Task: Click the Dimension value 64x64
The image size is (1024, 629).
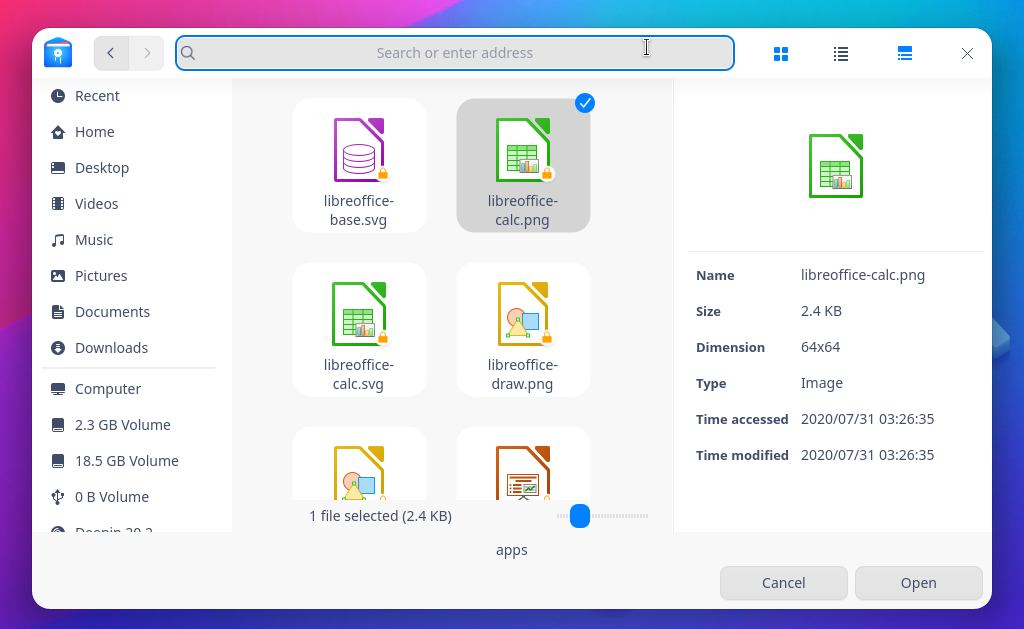Action: pos(820,347)
